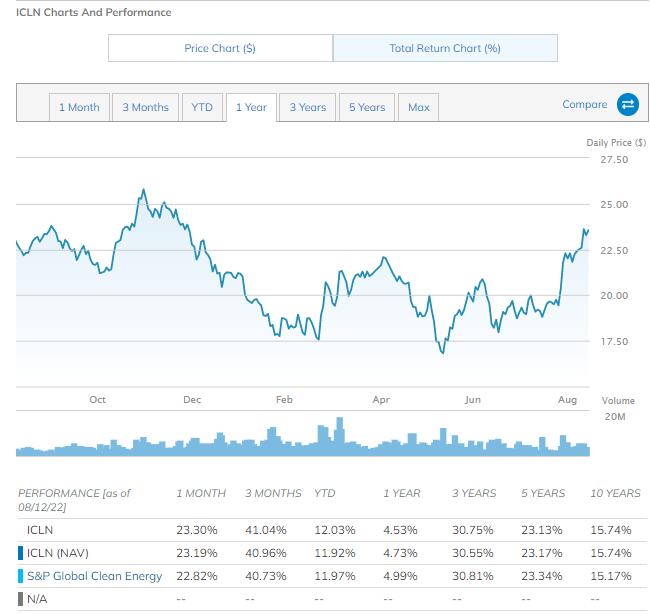The image size is (650, 614).
Task: Show the 3 Years chart range
Action: [308, 107]
